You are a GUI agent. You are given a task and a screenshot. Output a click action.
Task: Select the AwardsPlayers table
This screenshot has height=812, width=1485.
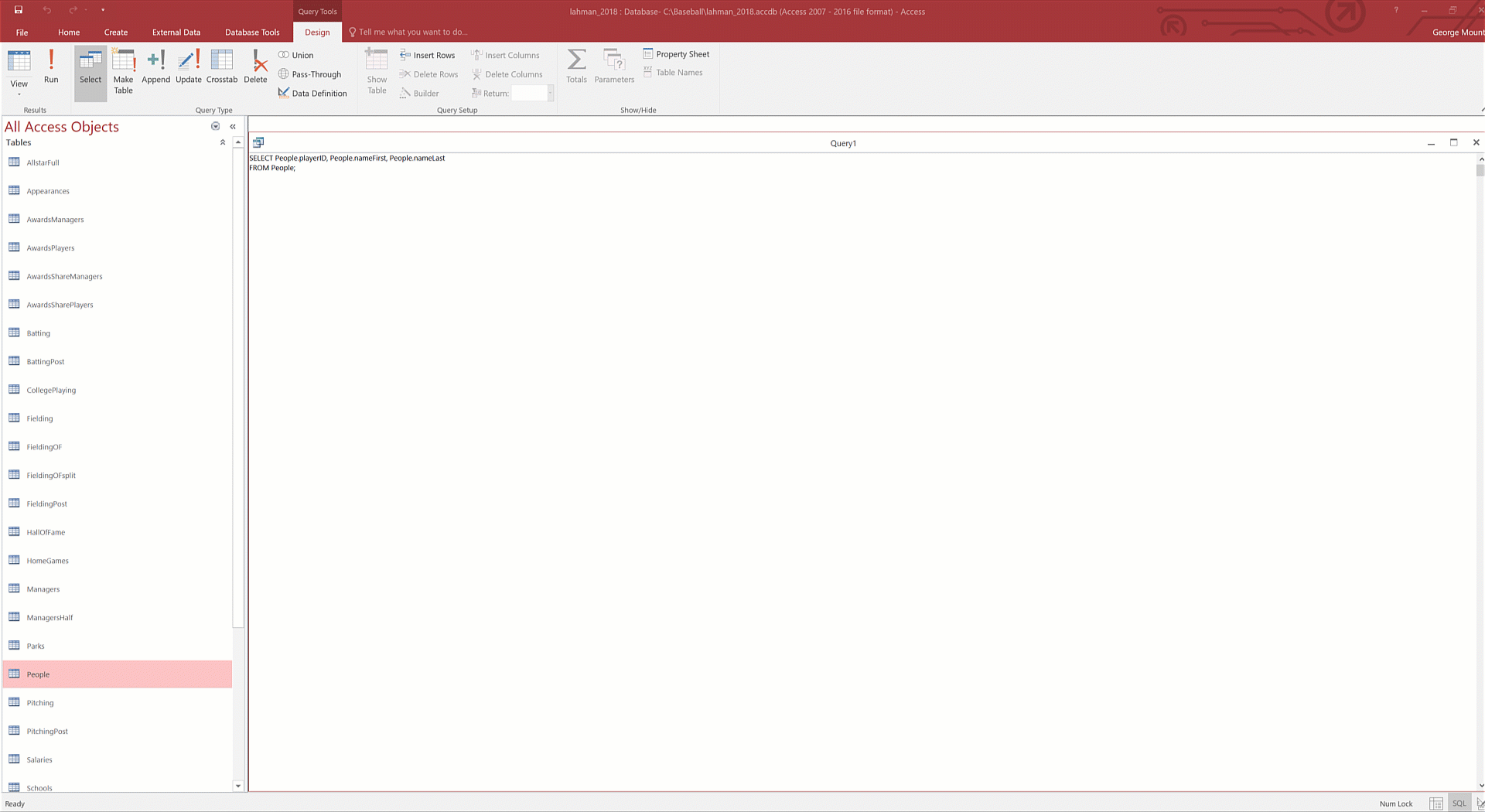coord(118,248)
